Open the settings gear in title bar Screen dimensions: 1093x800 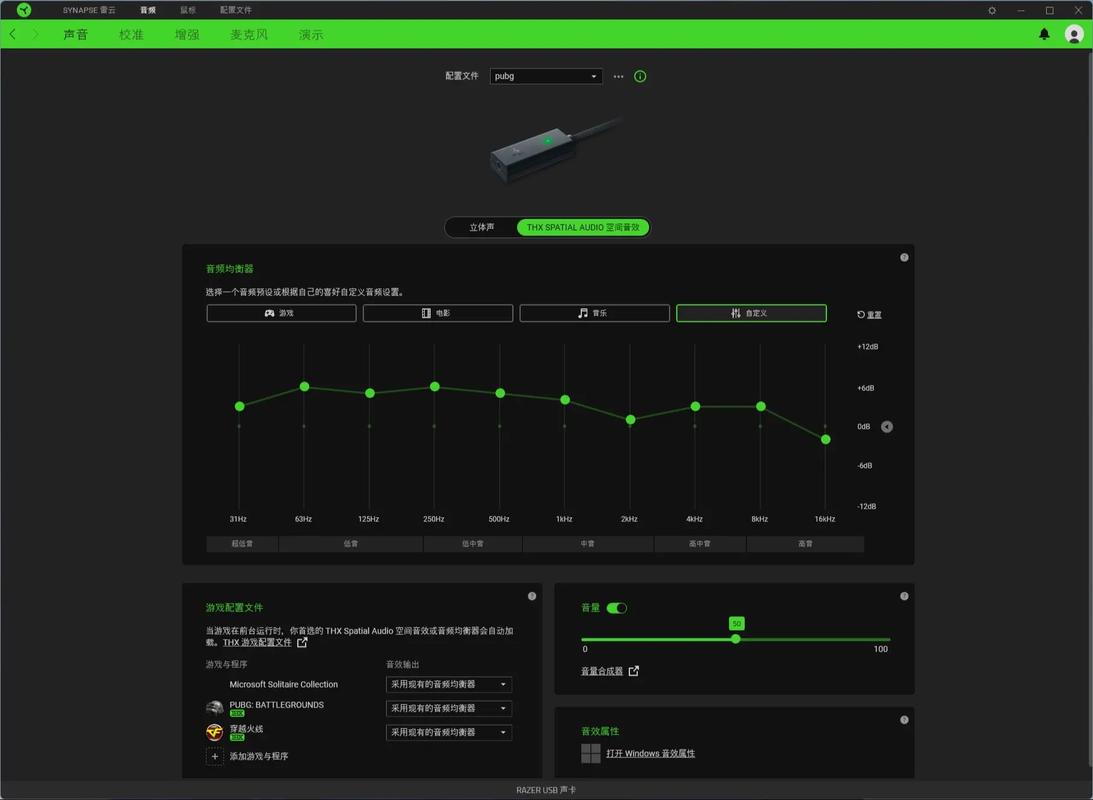pos(992,10)
